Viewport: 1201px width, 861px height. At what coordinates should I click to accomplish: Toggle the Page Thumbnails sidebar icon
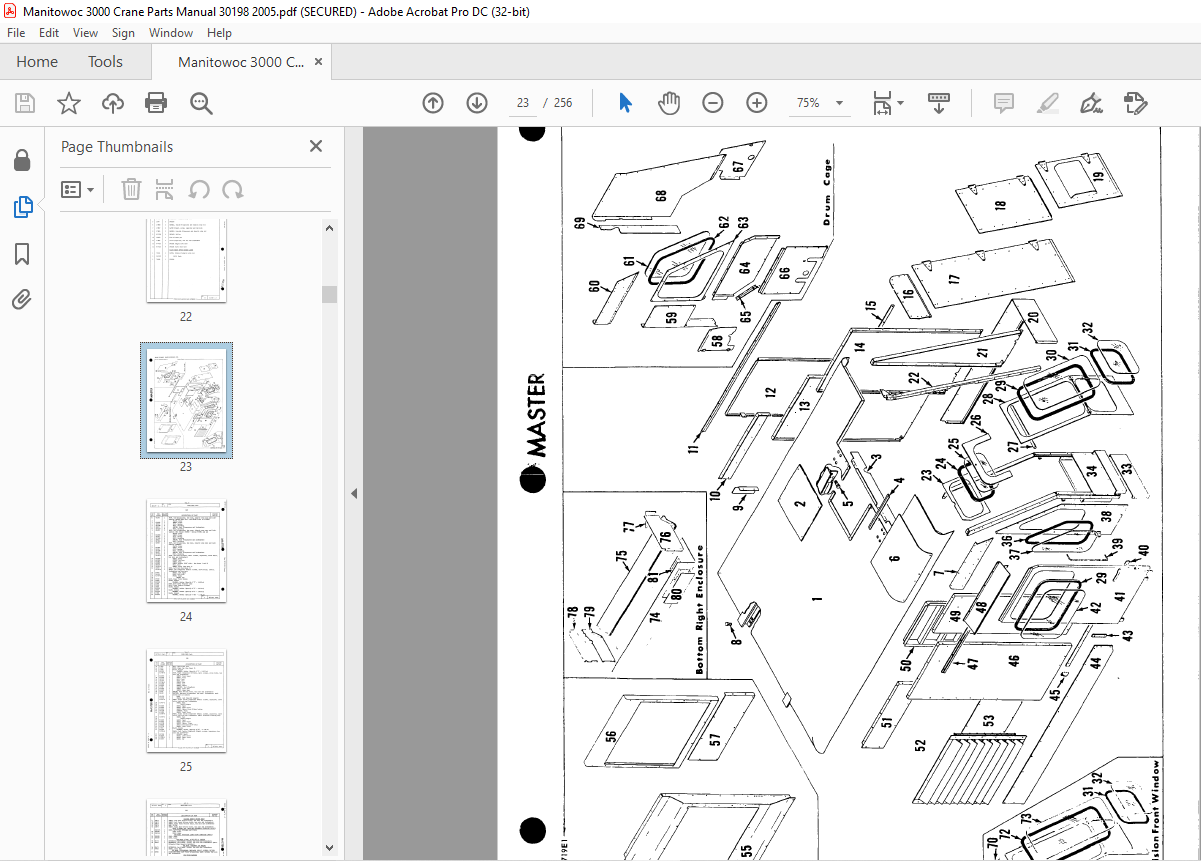[22, 207]
